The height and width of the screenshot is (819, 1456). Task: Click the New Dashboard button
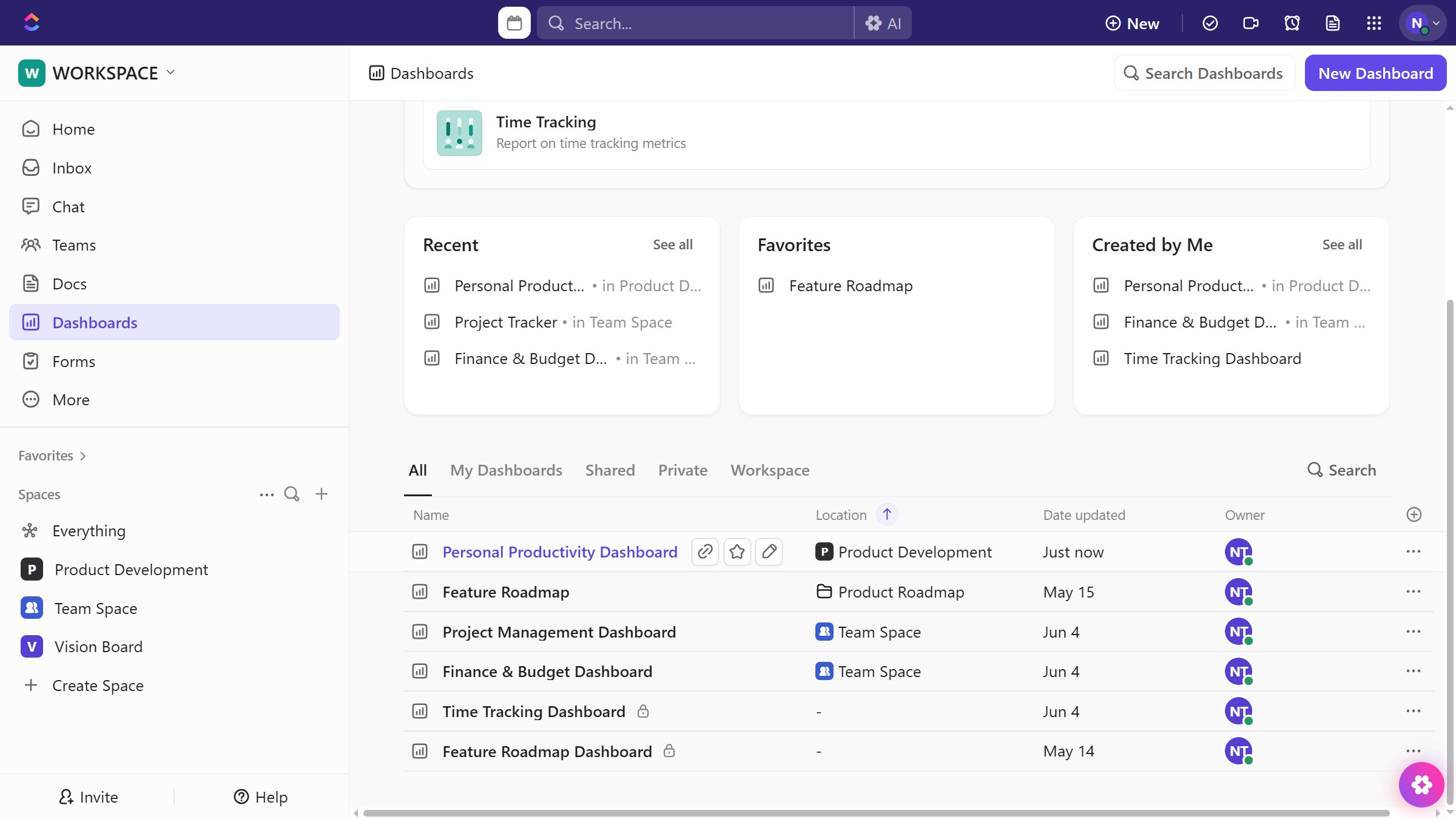(x=1375, y=73)
